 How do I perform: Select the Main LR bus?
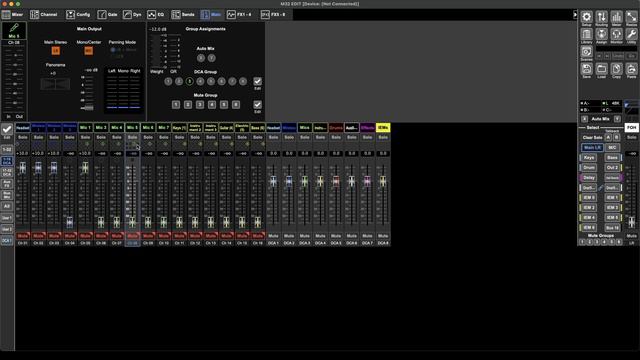tap(592, 147)
